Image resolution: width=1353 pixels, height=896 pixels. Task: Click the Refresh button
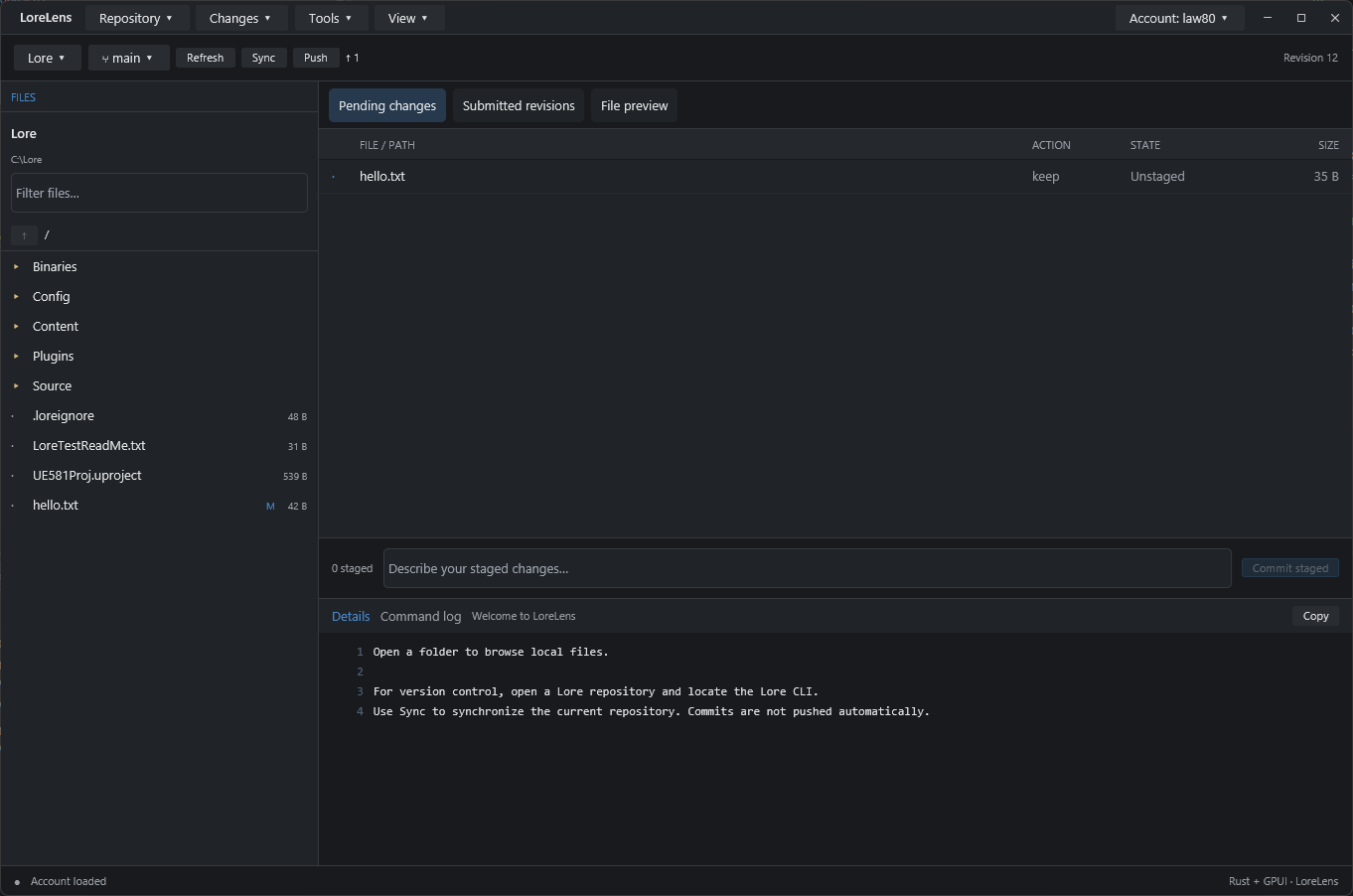(x=206, y=58)
